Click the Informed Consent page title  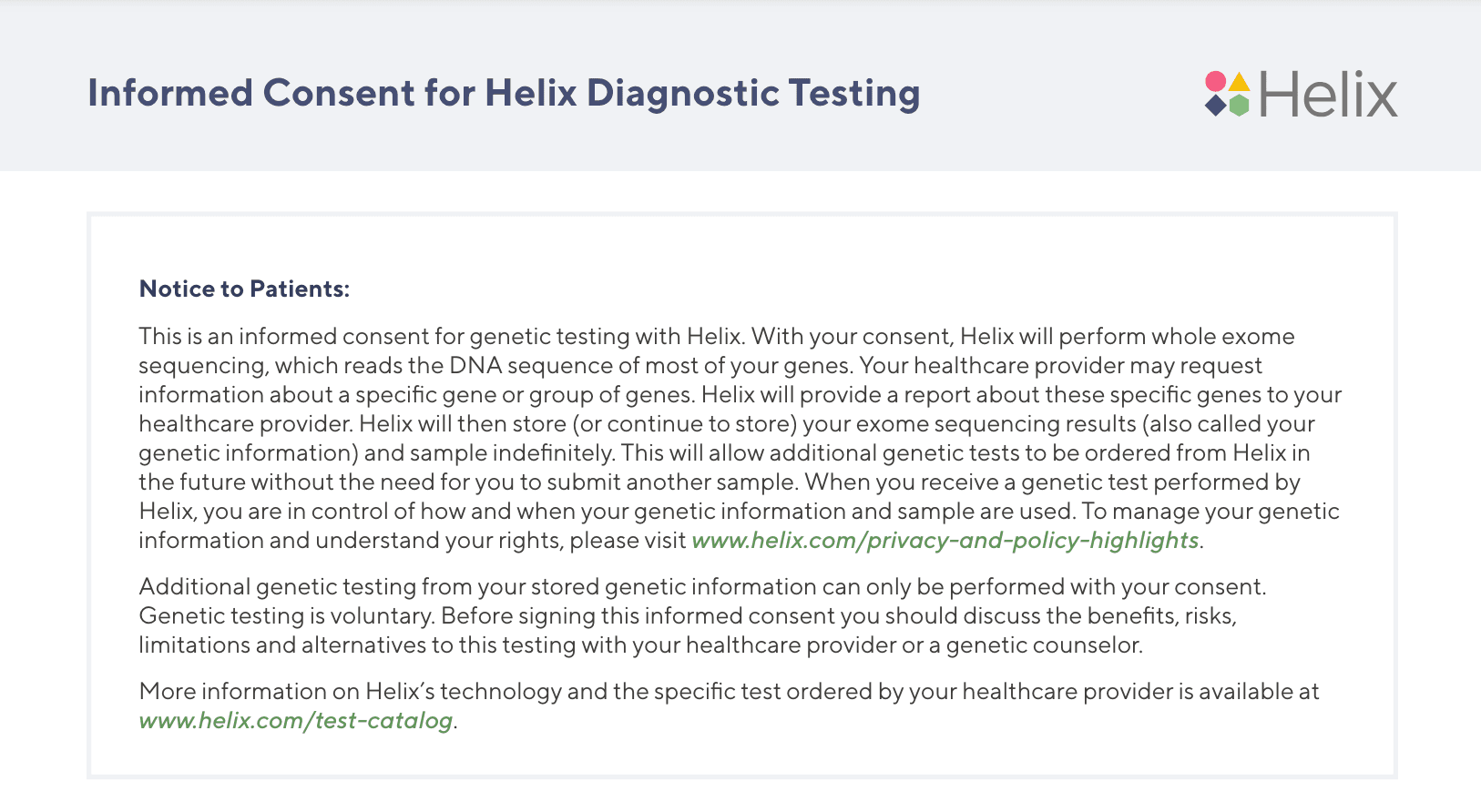click(504, 94)
